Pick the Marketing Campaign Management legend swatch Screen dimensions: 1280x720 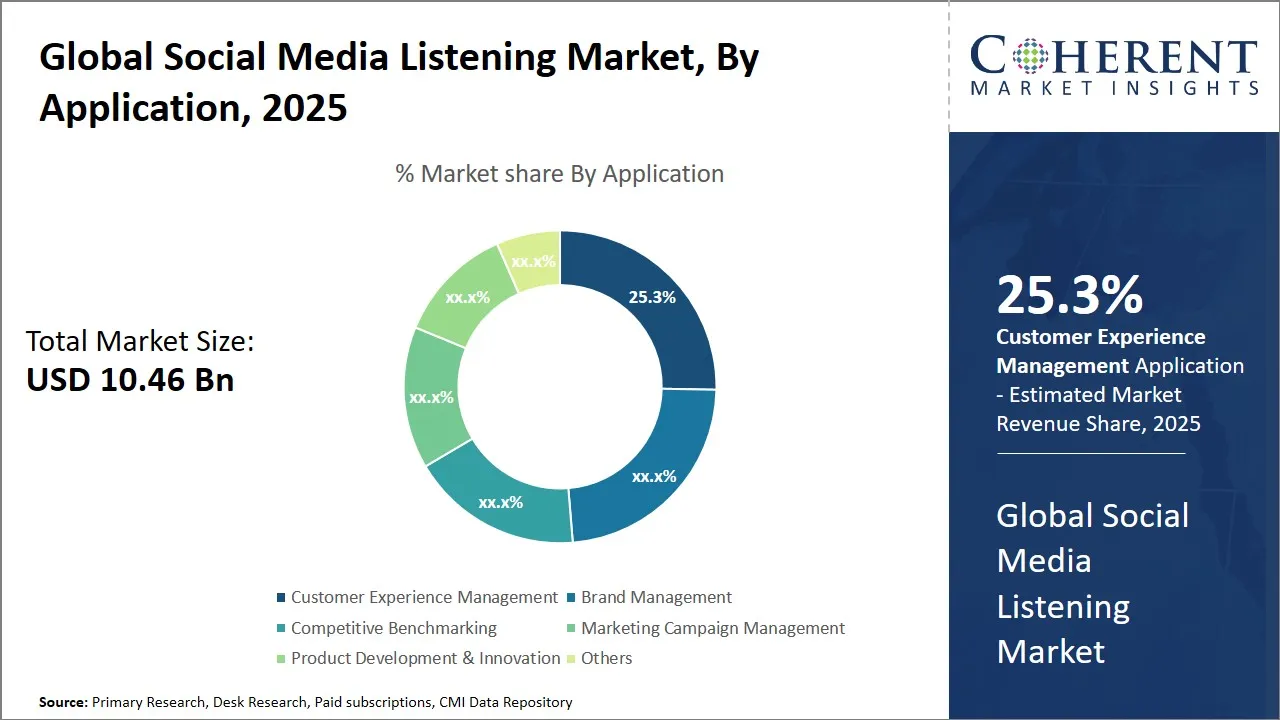571,629
